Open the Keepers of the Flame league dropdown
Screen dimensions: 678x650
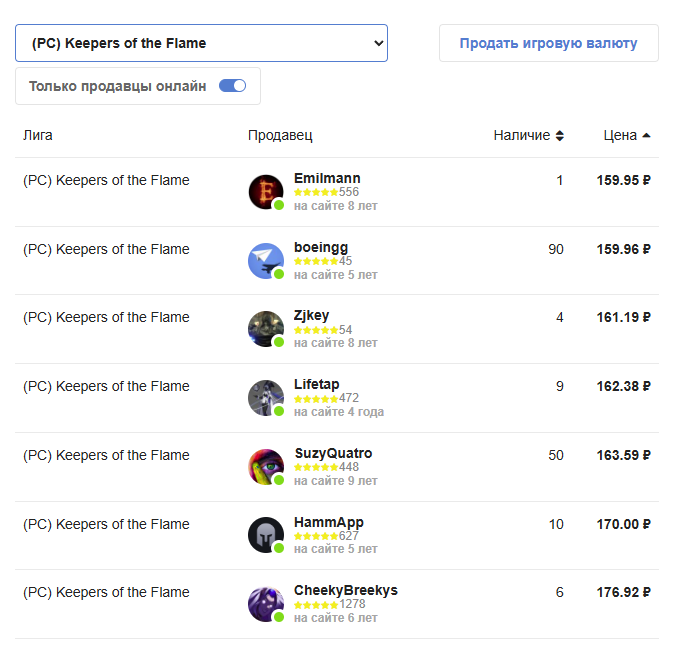pos(201,43)
